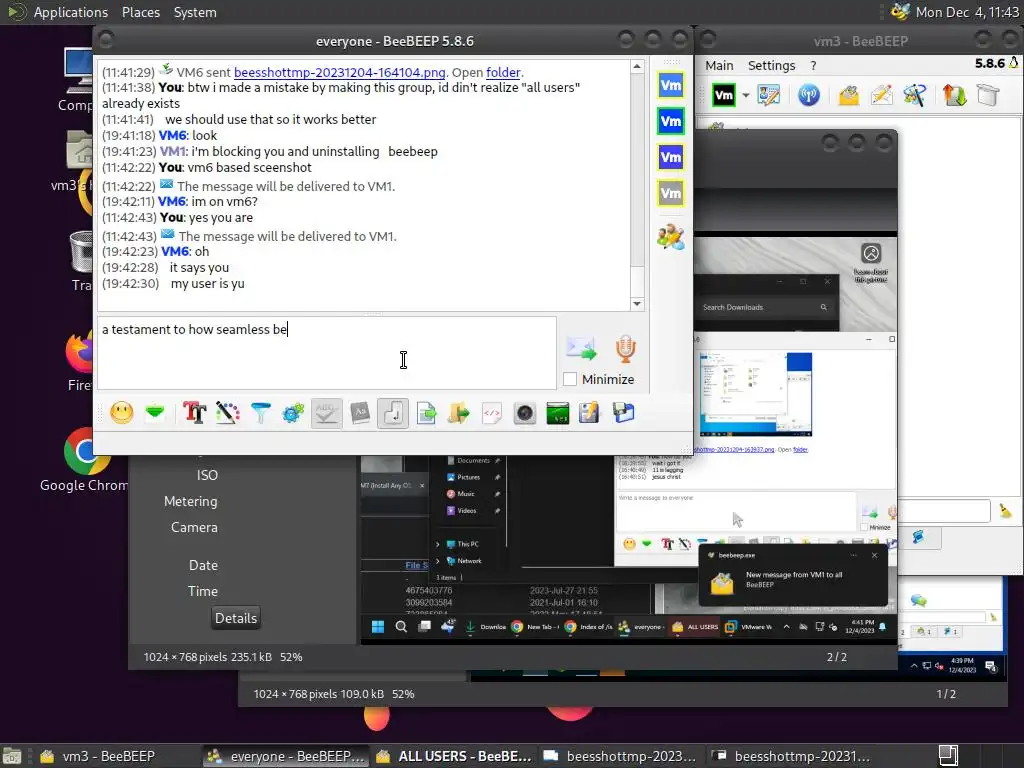
Task: Click chat scrollbar up arrow
Action: pos(637,67)
